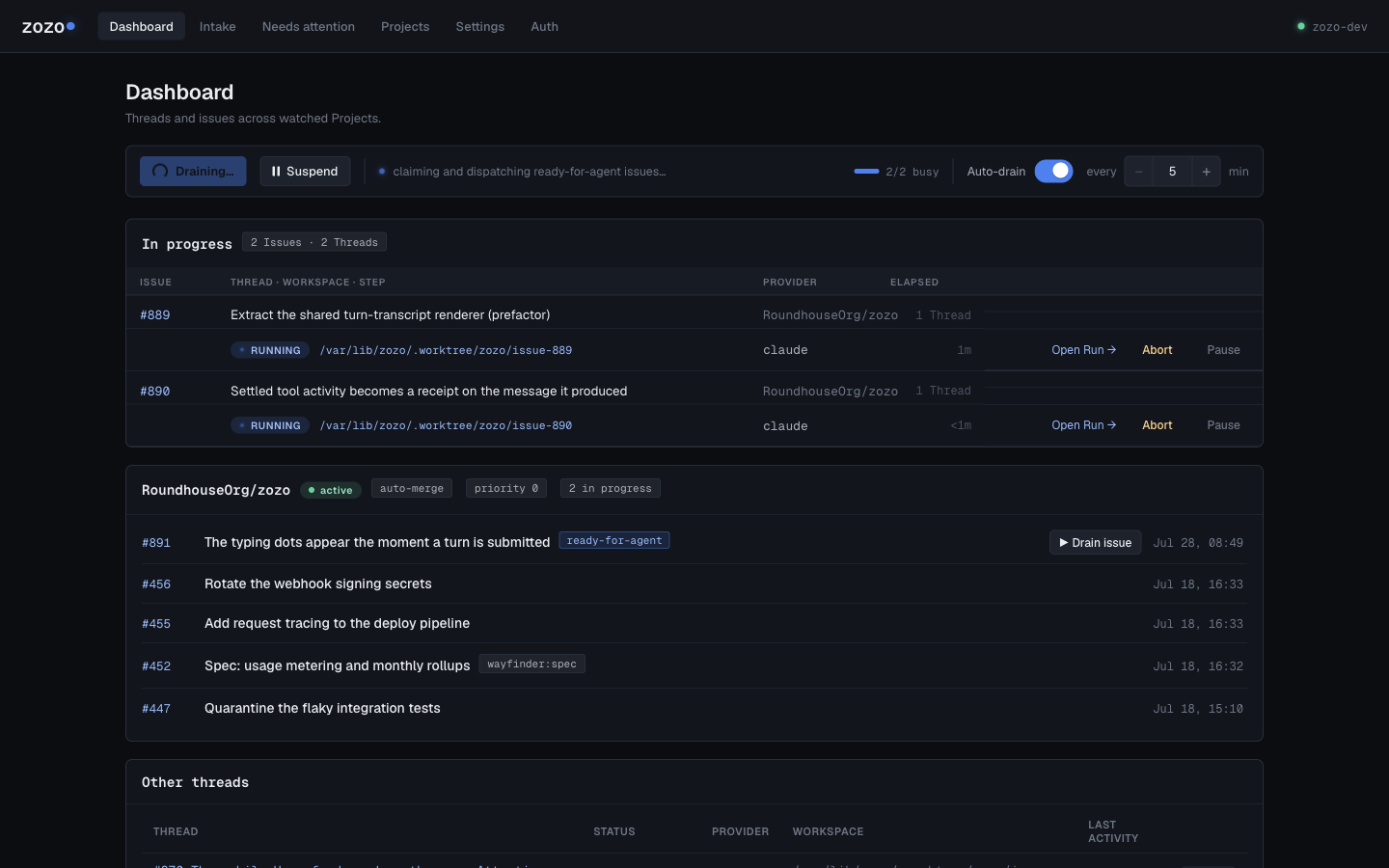Open the Needs attention tab
Viewport: 1389px width, 868px height.
click(x=309, y=26)
